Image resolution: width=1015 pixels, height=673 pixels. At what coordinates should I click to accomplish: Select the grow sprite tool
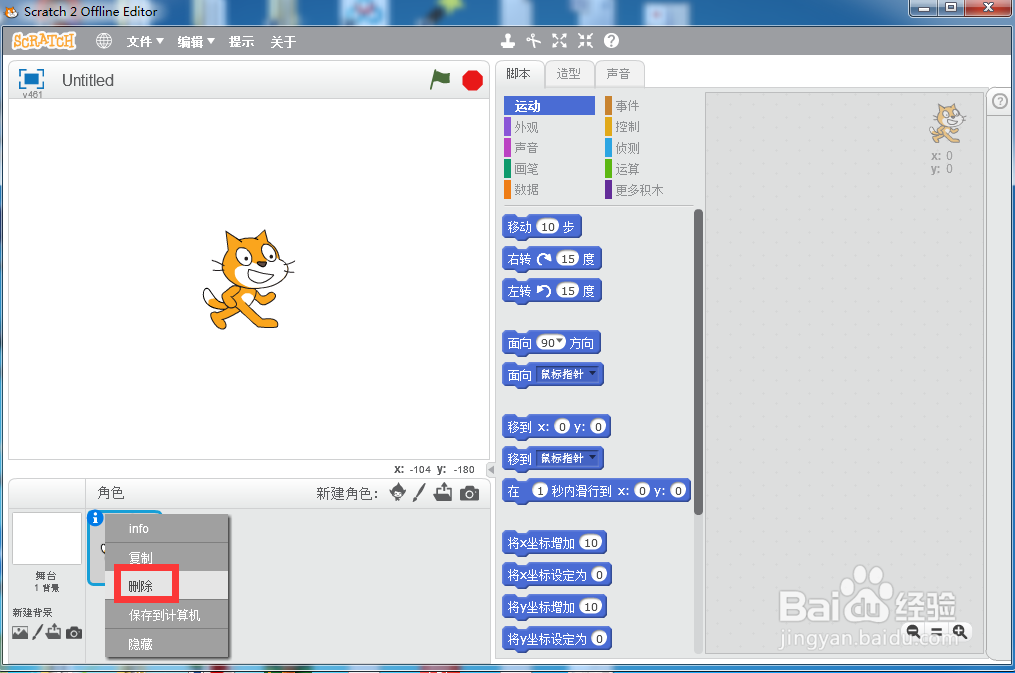click(559, 41)
